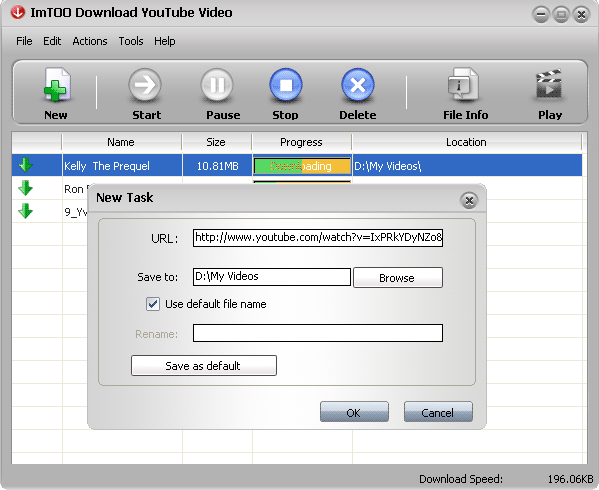Select the green arrow beside the Ron task

26,188
